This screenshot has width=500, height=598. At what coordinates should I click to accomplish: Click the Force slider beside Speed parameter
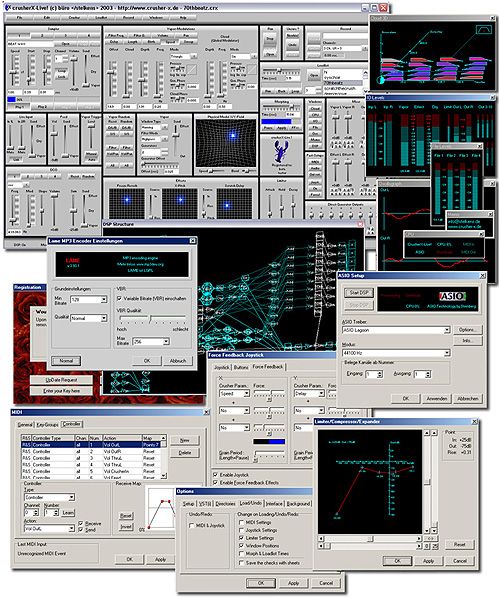pyautogui.click(x=269, y=394)
